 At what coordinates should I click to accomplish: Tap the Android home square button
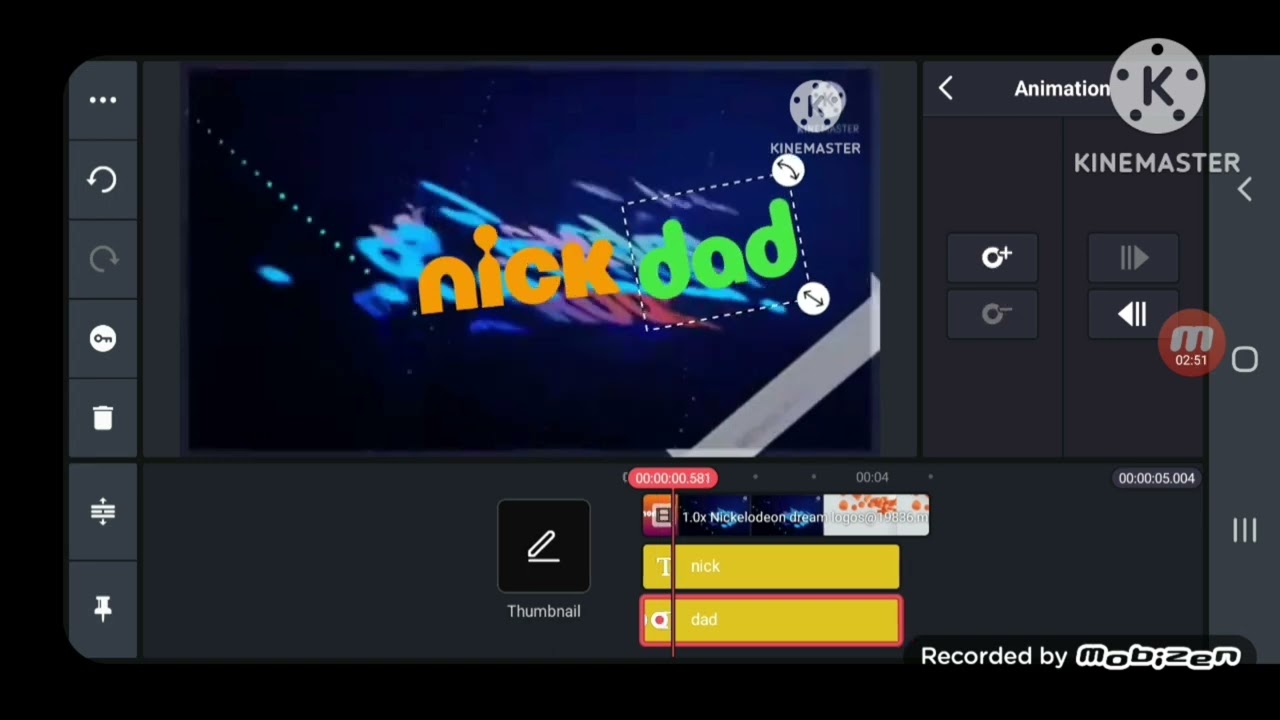tap(1245, 360)
